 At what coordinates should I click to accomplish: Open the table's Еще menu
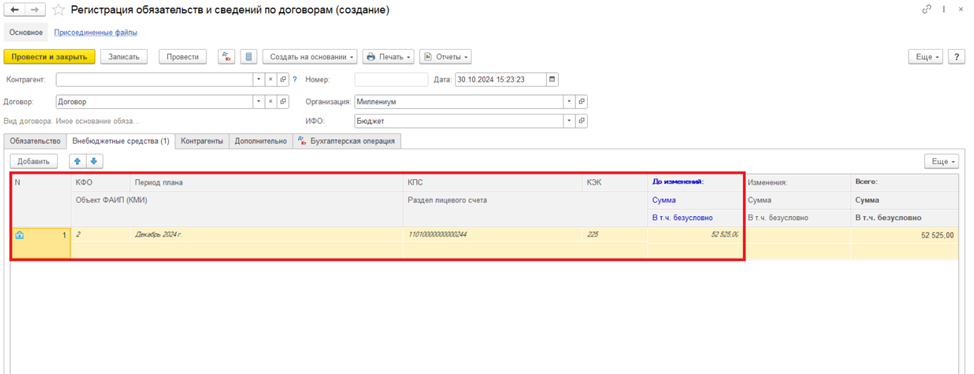point(942,161)
